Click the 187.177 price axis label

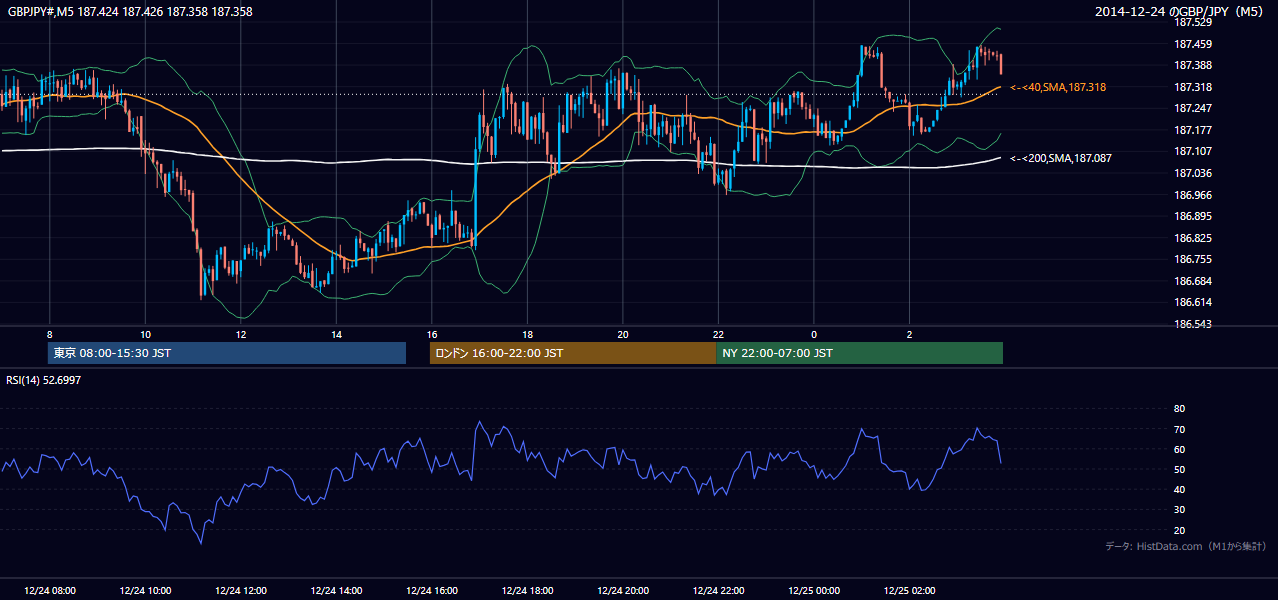coord(1192,130)
